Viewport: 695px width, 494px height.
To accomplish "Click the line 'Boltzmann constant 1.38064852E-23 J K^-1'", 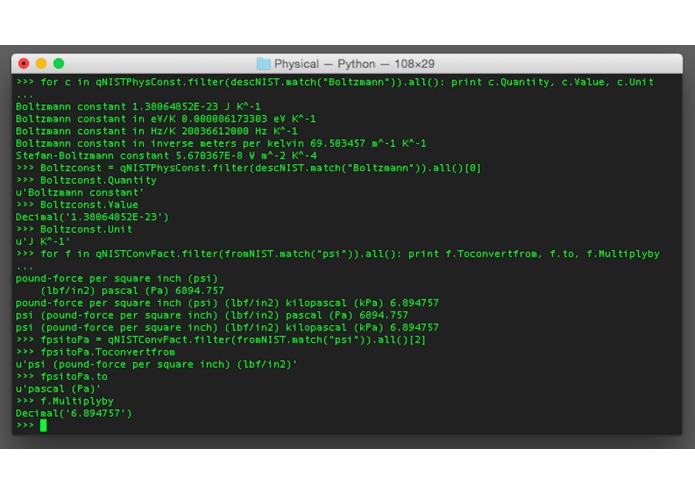I will click(x=138, y=107).
